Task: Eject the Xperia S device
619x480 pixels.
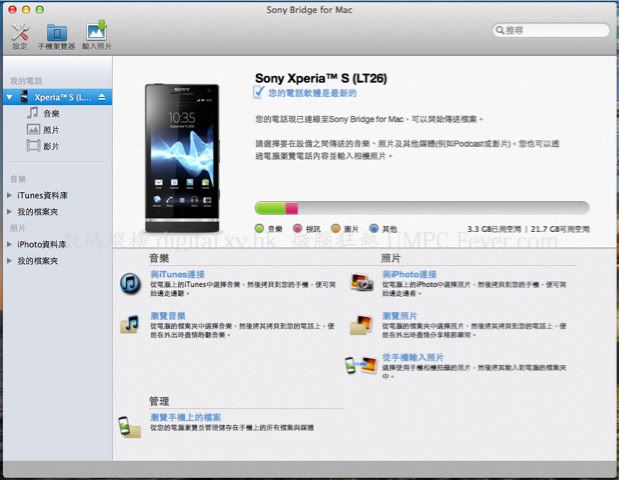Action: (x=102, y=97)
